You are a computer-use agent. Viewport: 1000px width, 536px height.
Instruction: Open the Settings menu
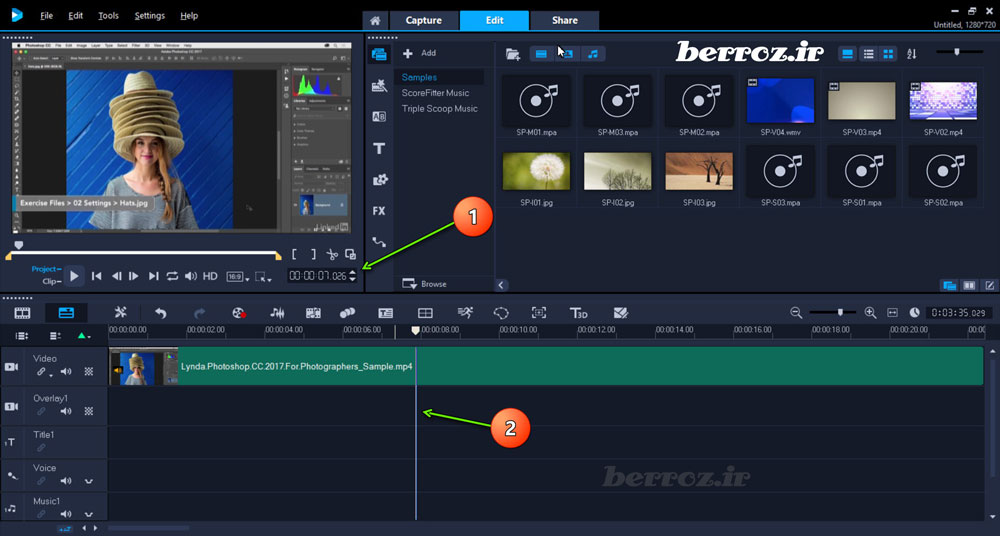point(149,16)
